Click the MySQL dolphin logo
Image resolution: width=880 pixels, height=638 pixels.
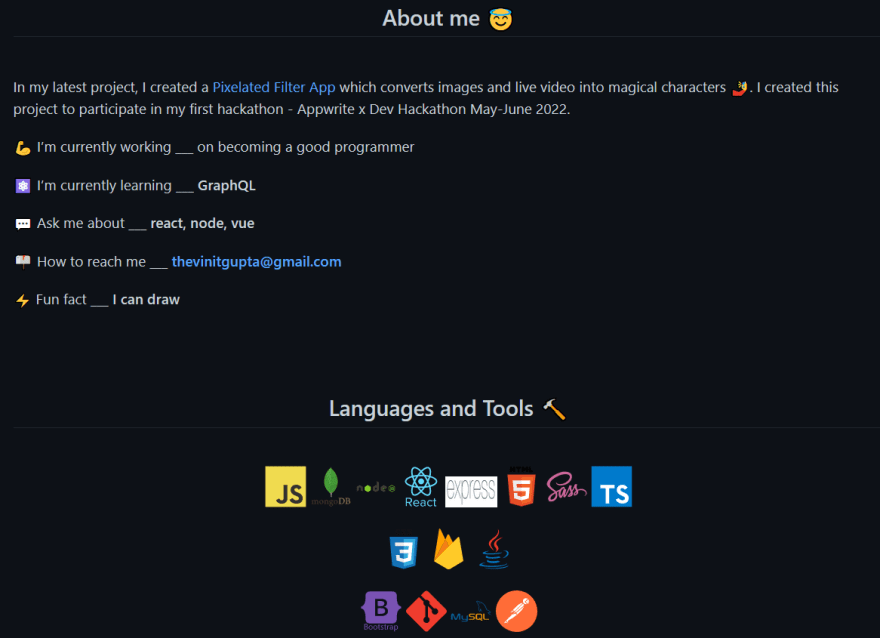[x=471, y=612]
